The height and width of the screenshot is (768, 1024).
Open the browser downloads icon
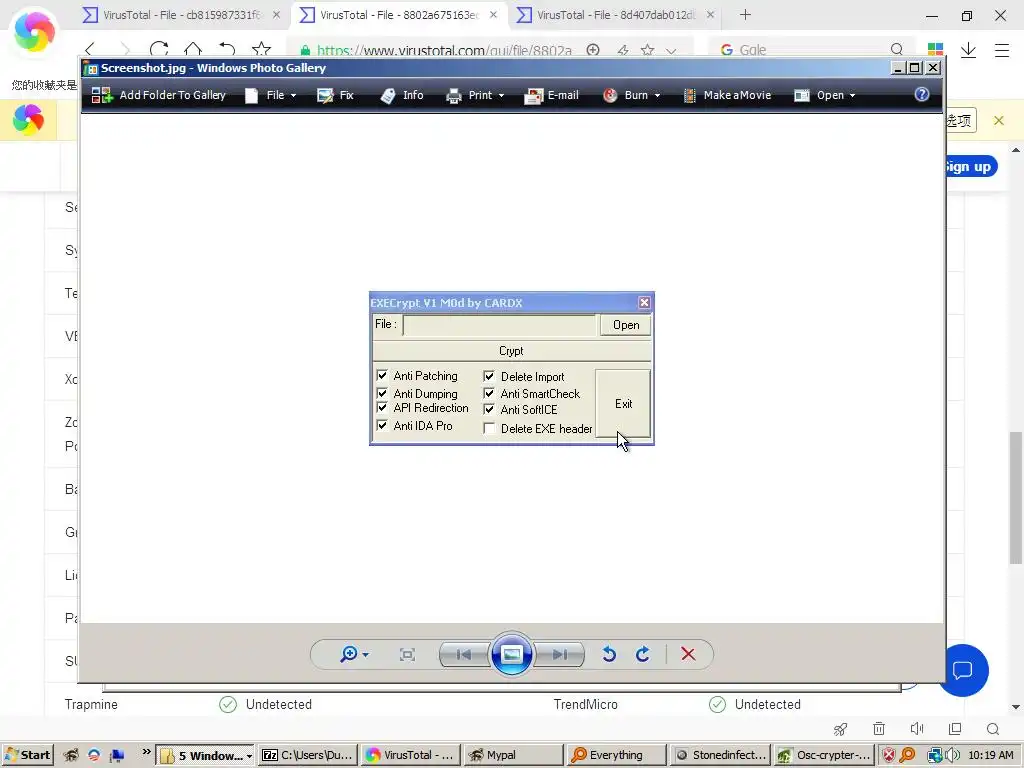(968, 50)
